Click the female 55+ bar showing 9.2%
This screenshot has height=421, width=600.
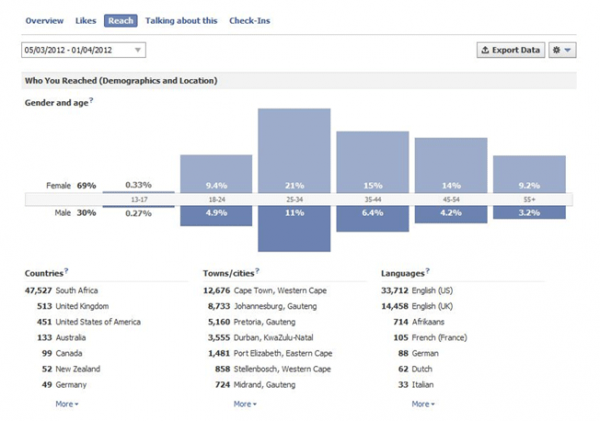(x=529, y=174)
